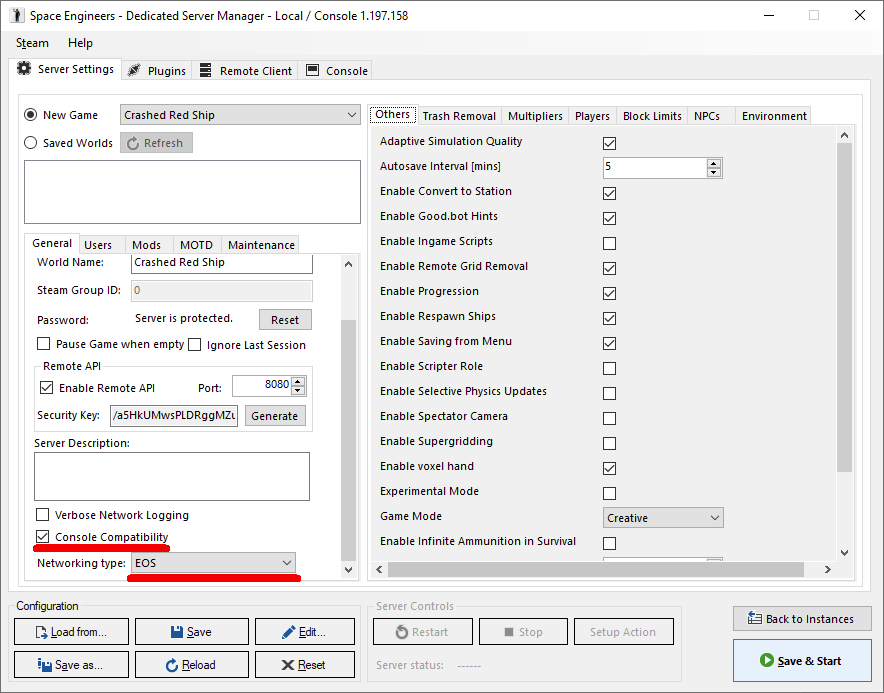Viewport: 884px width, 693px height.
Task: Click the Security Key text field
Action: [x=174, y=416]
